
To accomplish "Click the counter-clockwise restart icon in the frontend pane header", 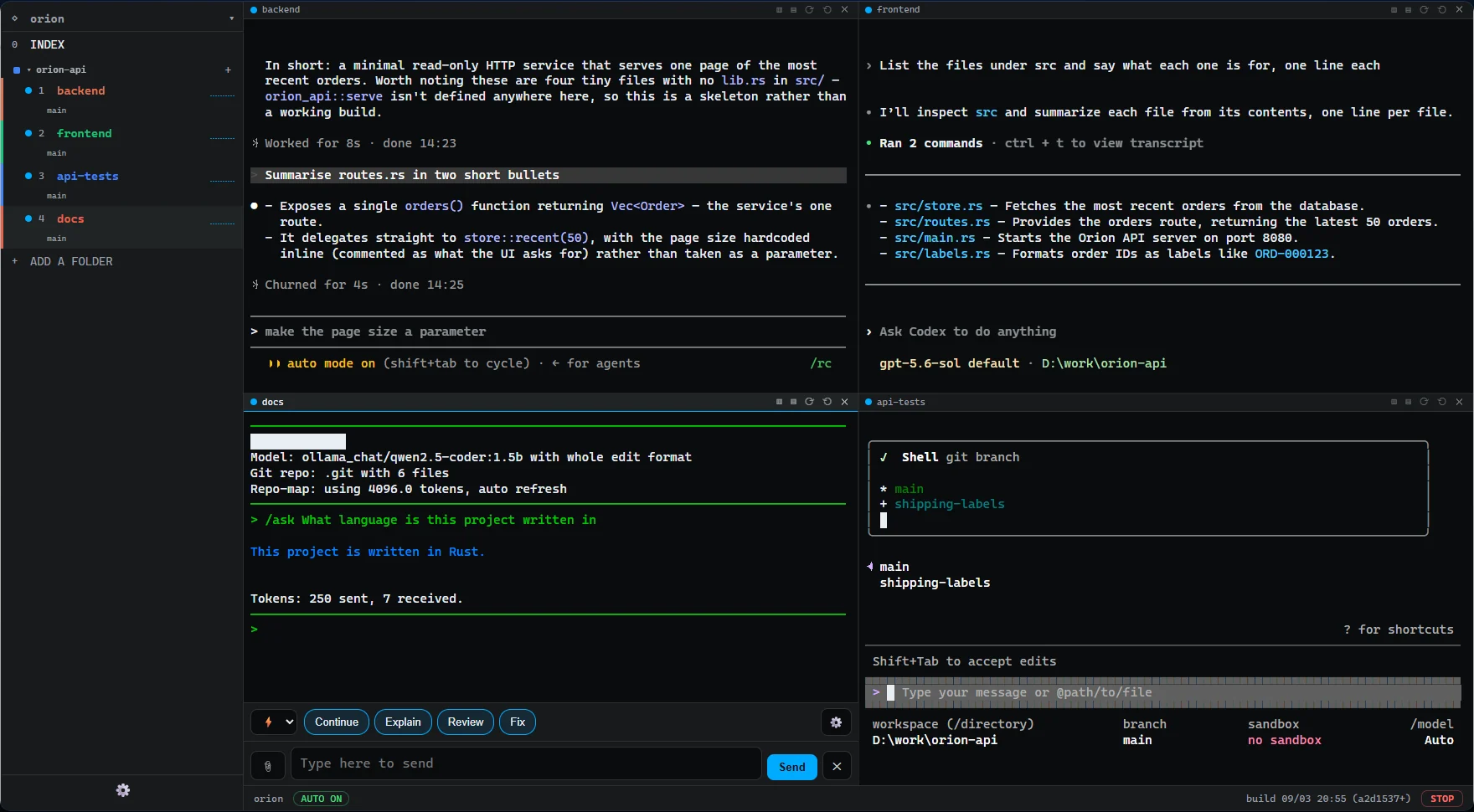I will [1442, 10].
